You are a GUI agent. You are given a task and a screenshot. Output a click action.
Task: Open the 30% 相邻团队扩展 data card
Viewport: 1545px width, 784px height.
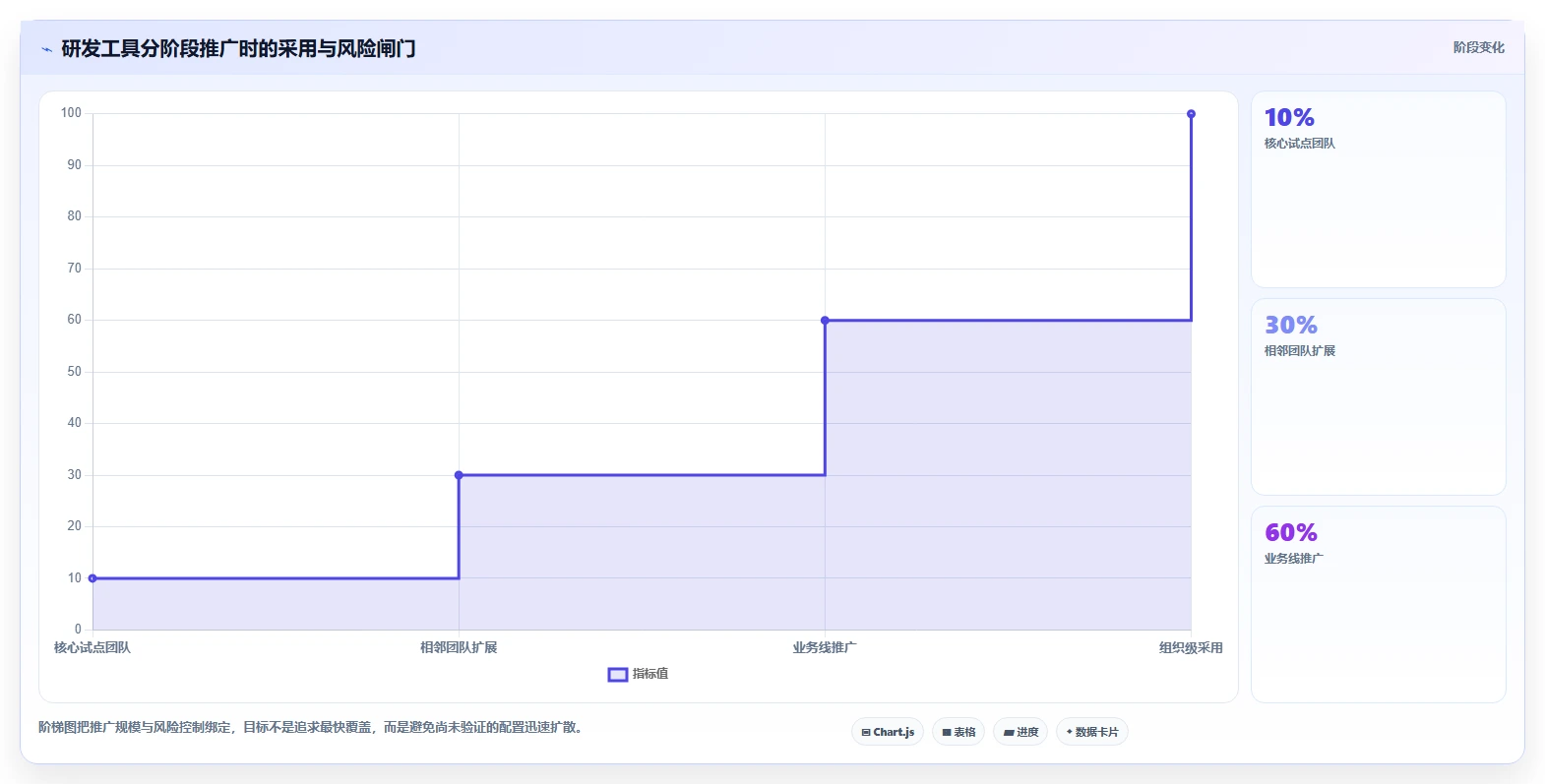pos(1378,397)
